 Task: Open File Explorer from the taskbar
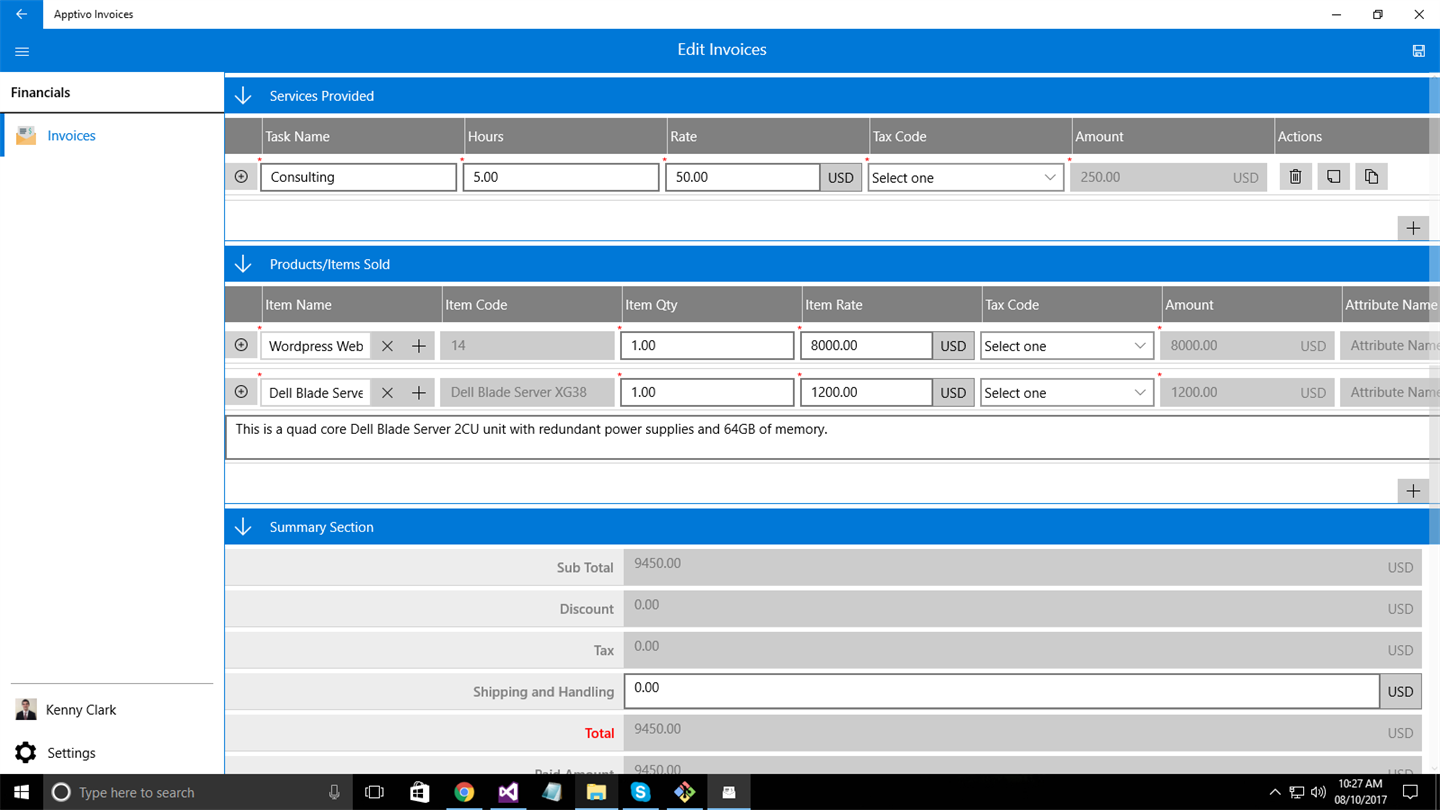click(x=596, y=792)
